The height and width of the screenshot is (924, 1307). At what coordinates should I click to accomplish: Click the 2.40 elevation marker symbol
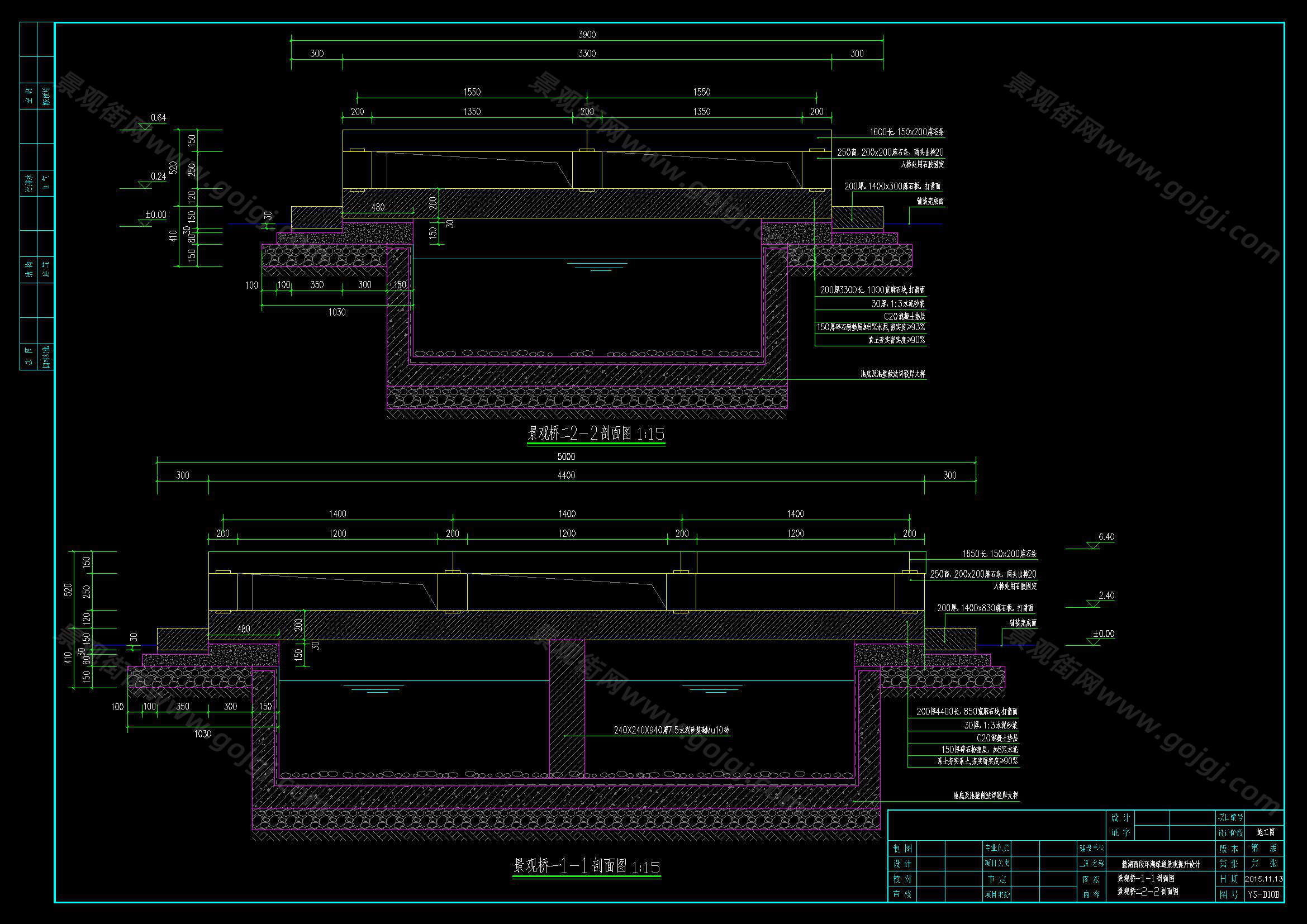(1092, 604)
